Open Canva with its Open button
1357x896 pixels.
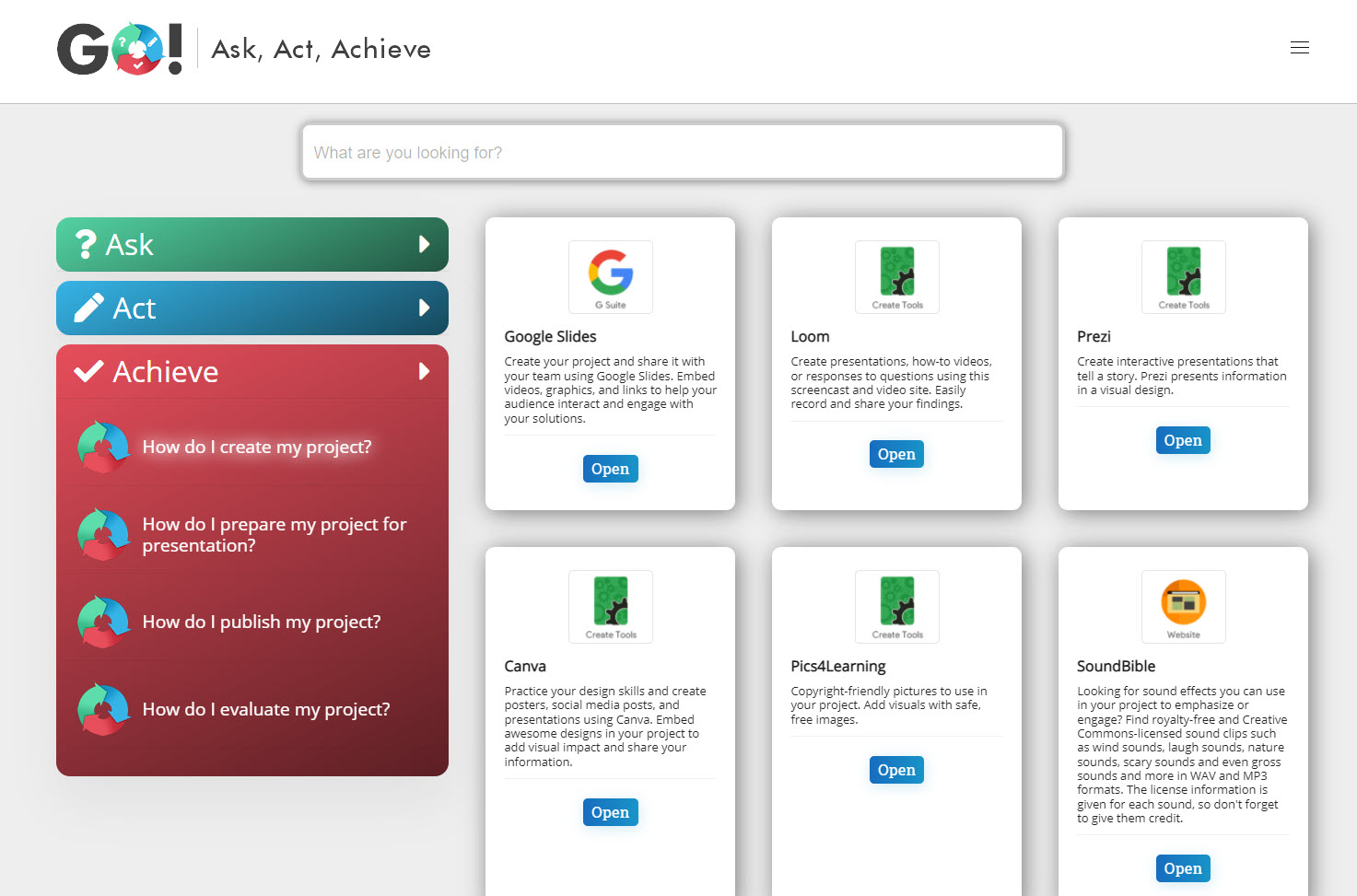(x=611, y=812)
